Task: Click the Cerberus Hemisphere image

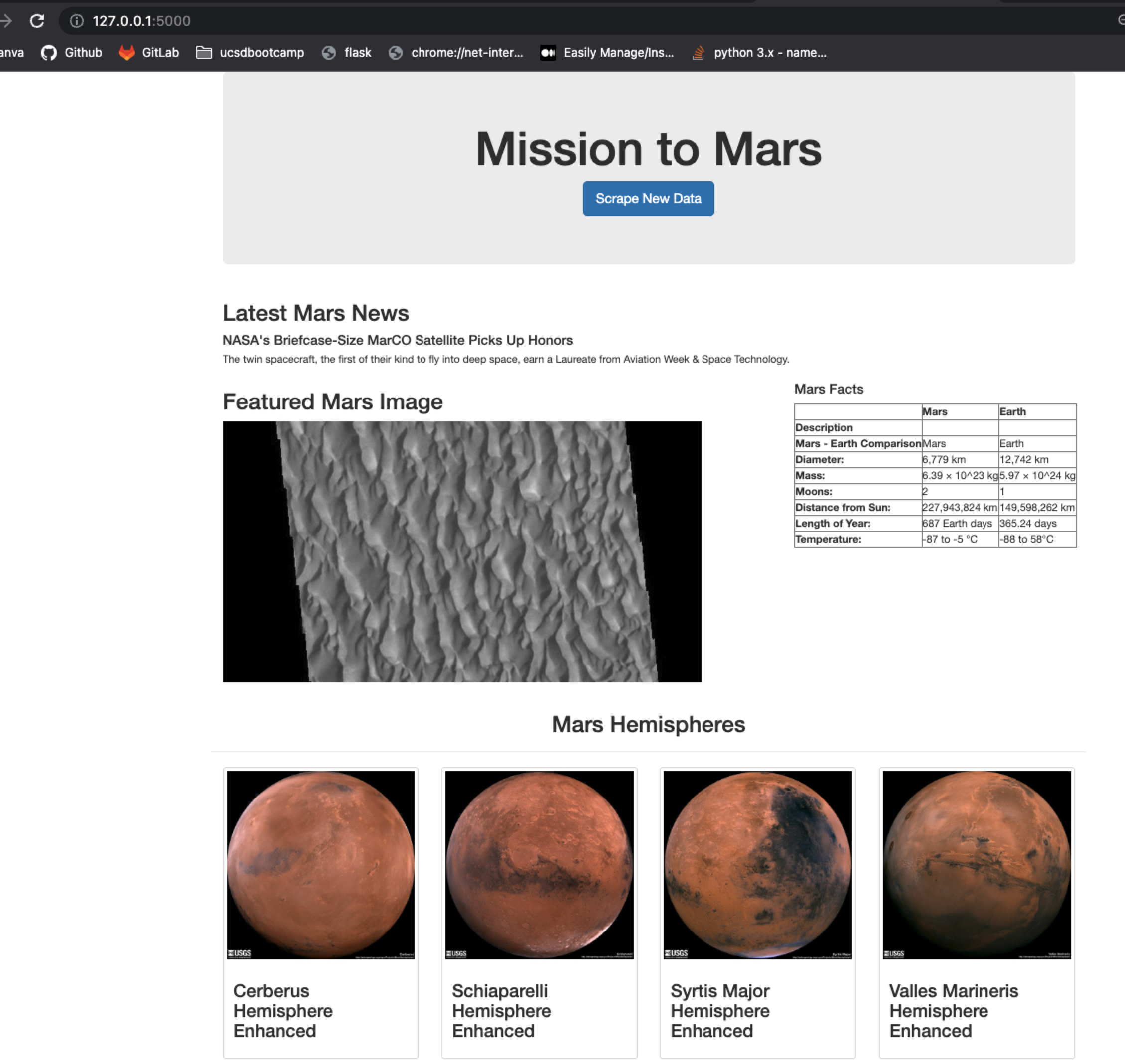Action: [x=320, y=864]
